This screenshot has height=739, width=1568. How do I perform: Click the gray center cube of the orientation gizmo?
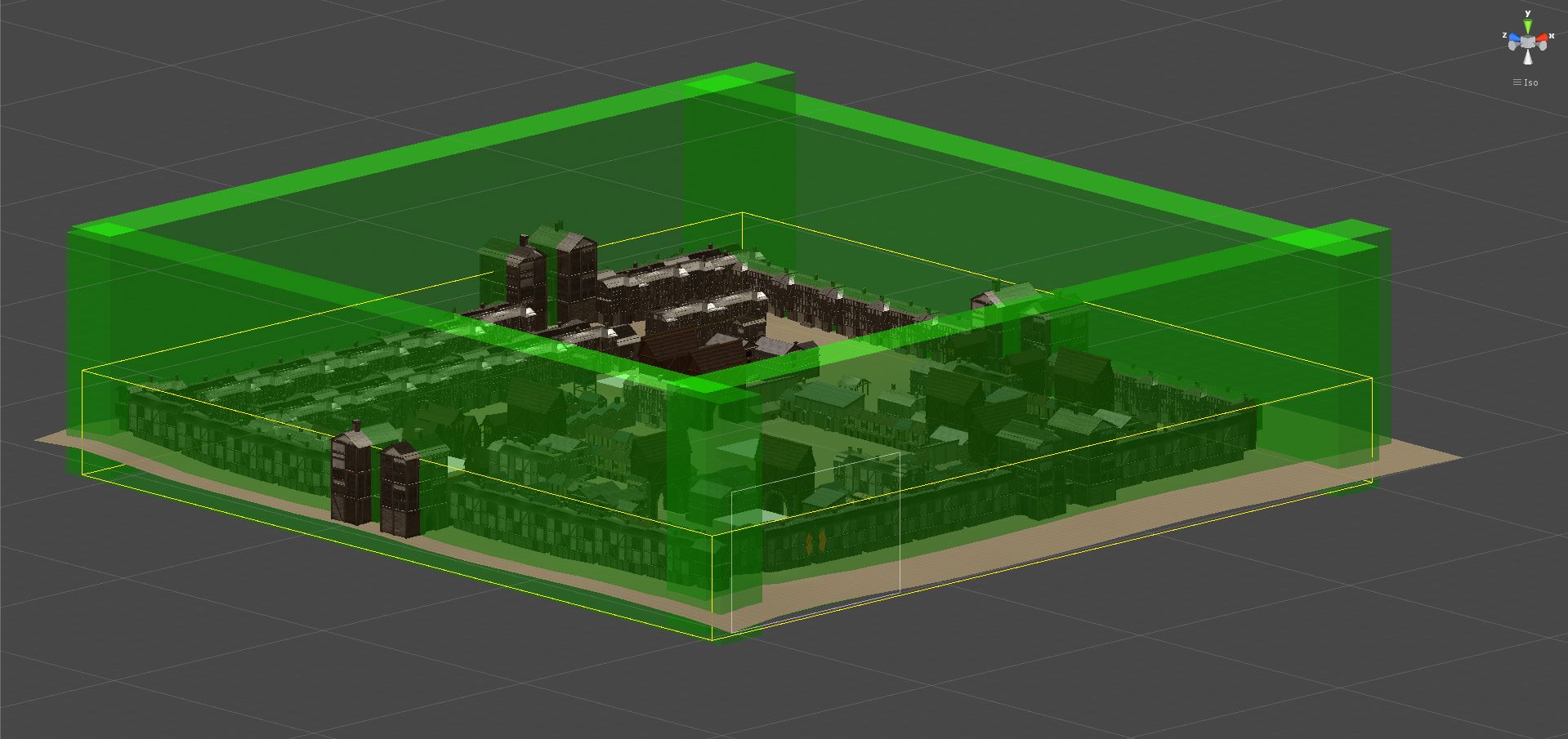point(1528,42)
